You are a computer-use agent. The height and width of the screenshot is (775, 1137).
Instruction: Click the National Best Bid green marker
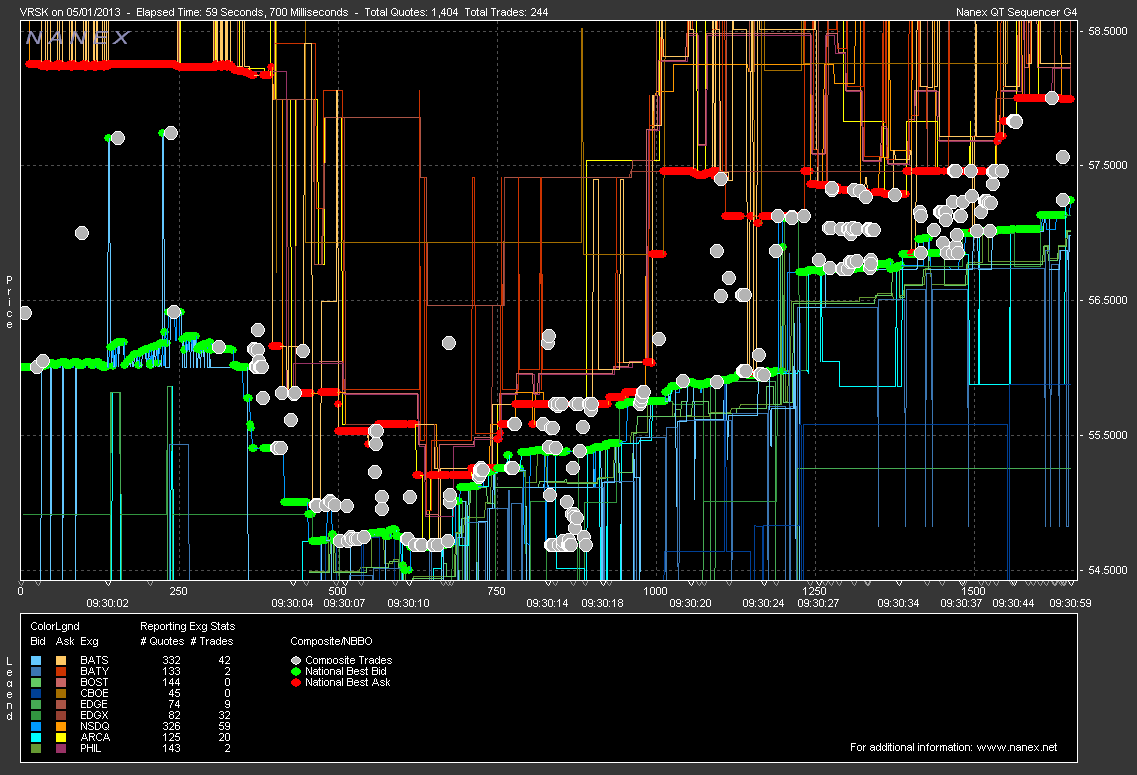tap(296, 671)
